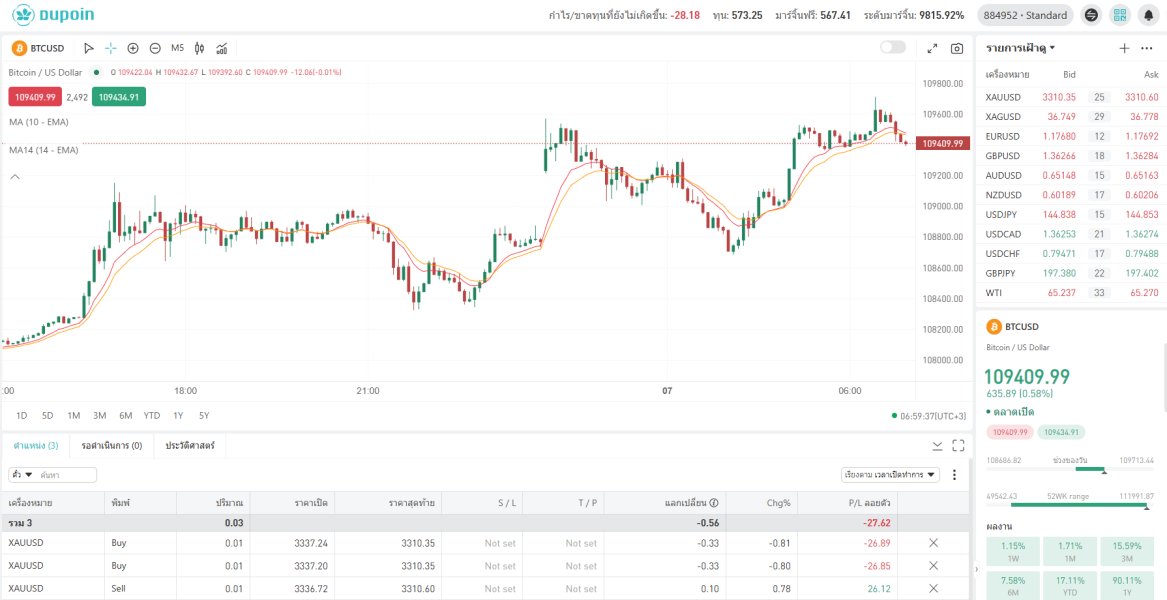Select the crosshair cursor tool
The height and width of the screenshot is (600, 1167).
click(x=111, y=48)
